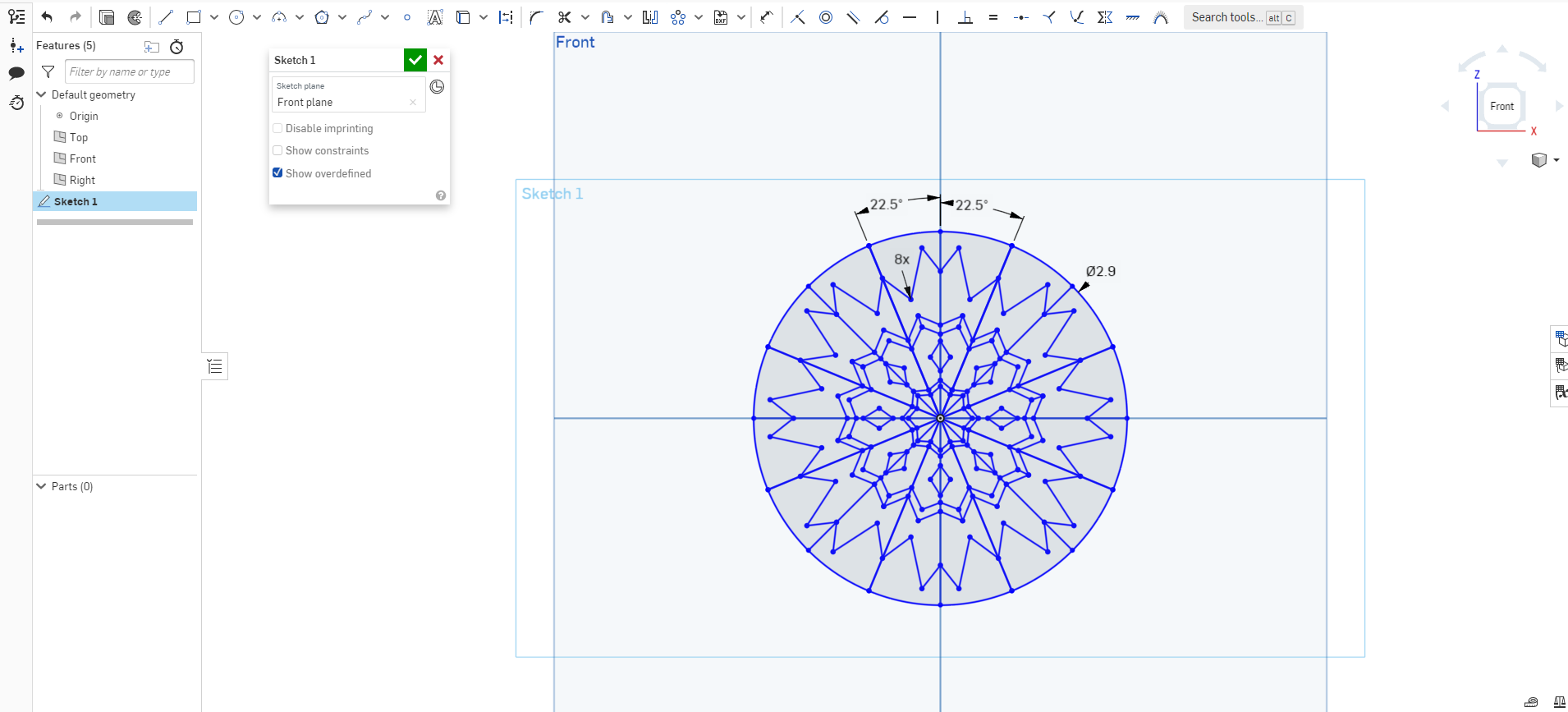Select Sketch 1 in the feature list
The width and height of the screenshot is (1568, 712).
coord(115,201)
